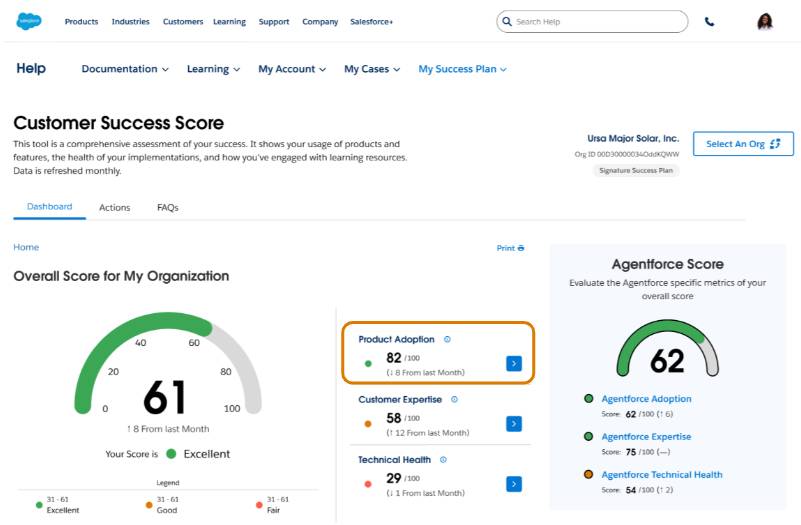Open the Product Adoption info icon
The image size is (801, 525).
(x=447, y=339)
